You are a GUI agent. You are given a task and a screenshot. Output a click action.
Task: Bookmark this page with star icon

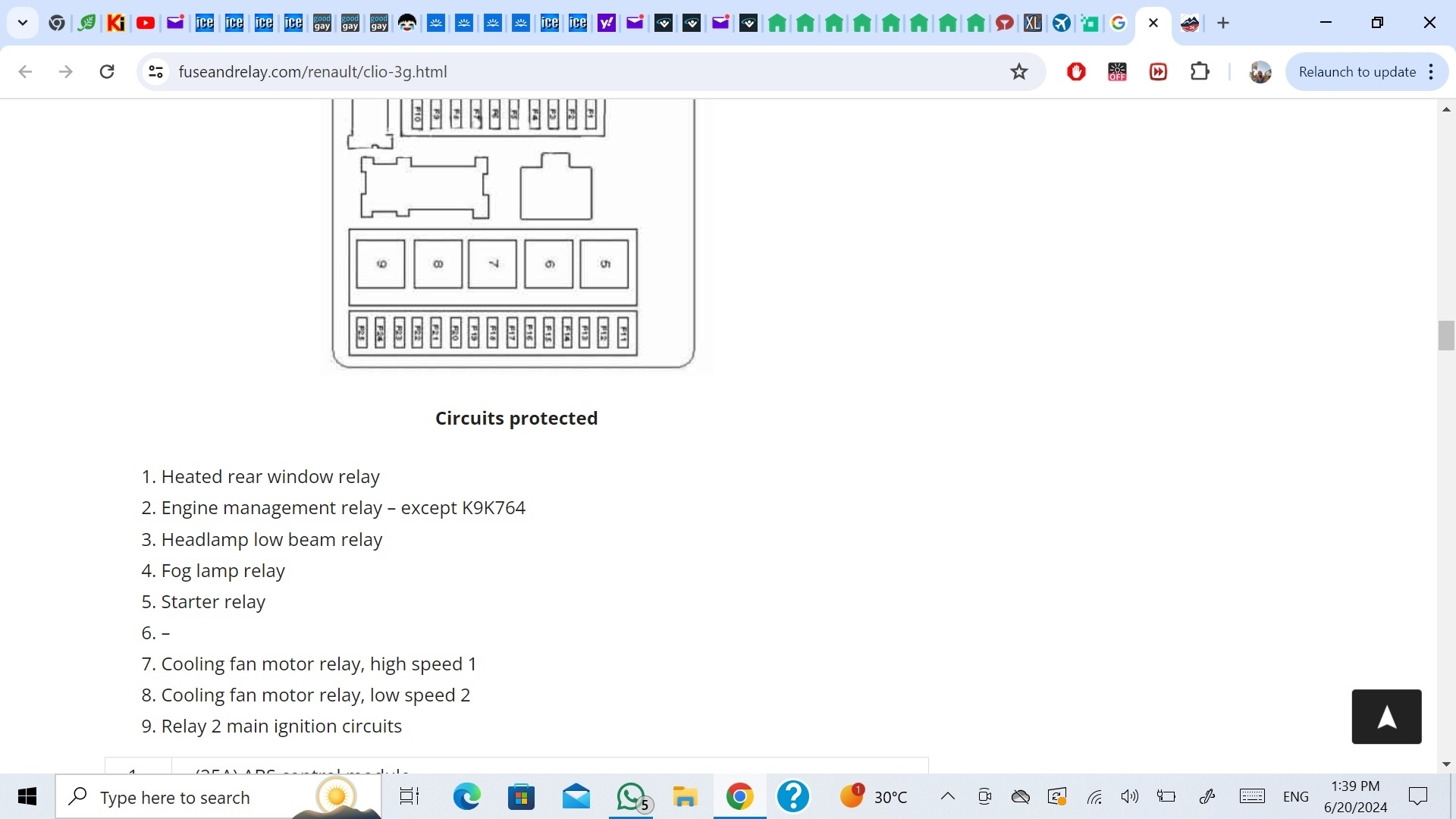tap(1018, 72)
